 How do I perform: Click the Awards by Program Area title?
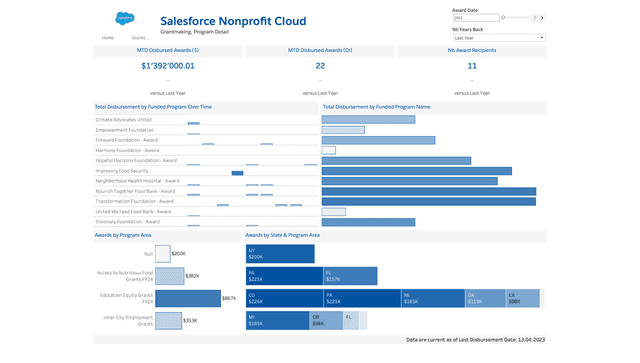[123, 235]
